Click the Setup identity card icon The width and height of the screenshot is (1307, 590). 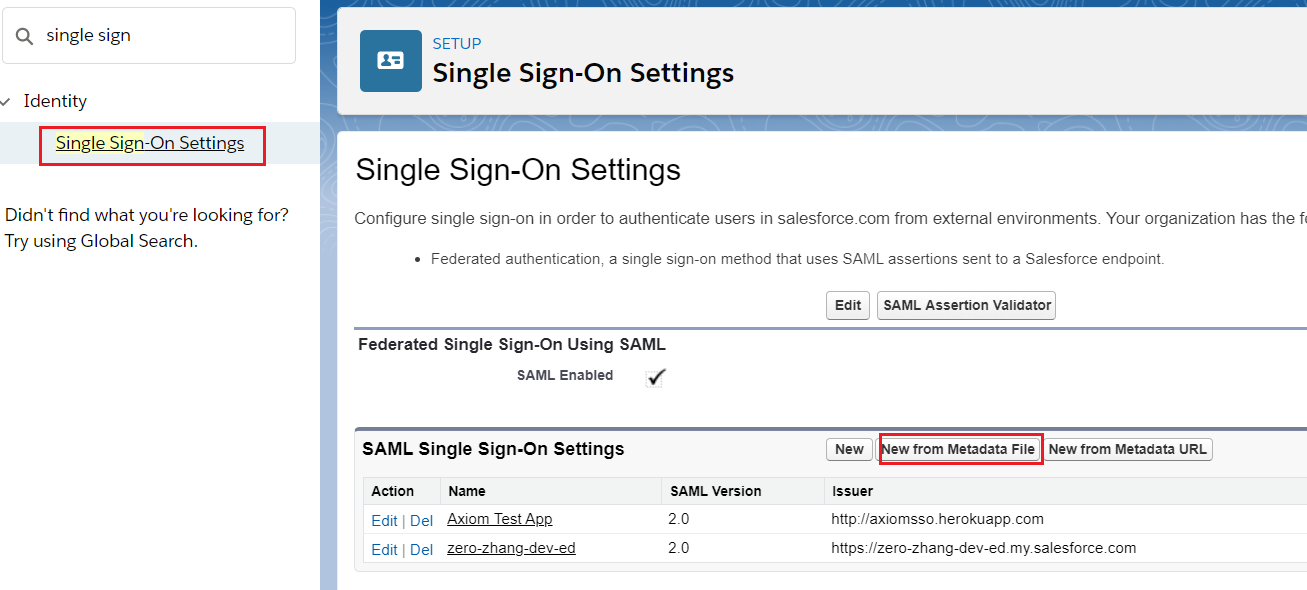click(390, 61)
